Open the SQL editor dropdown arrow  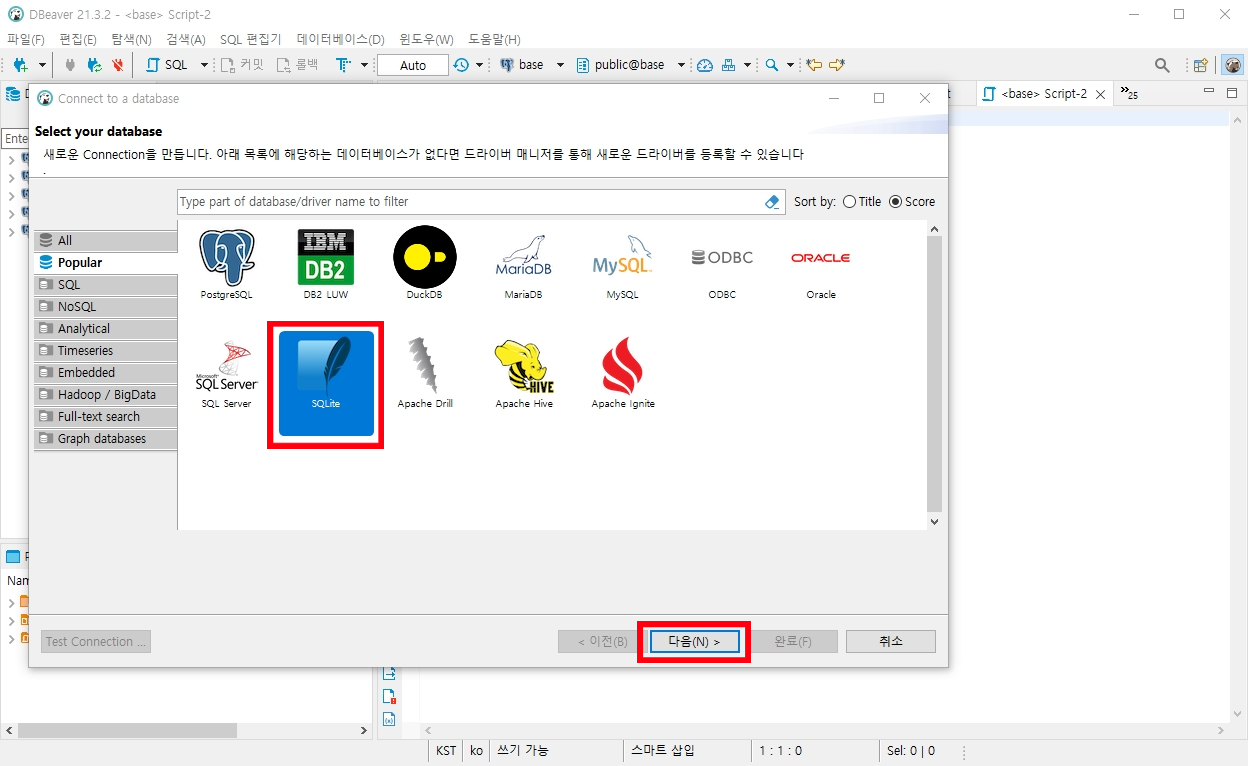pos(204,65)
